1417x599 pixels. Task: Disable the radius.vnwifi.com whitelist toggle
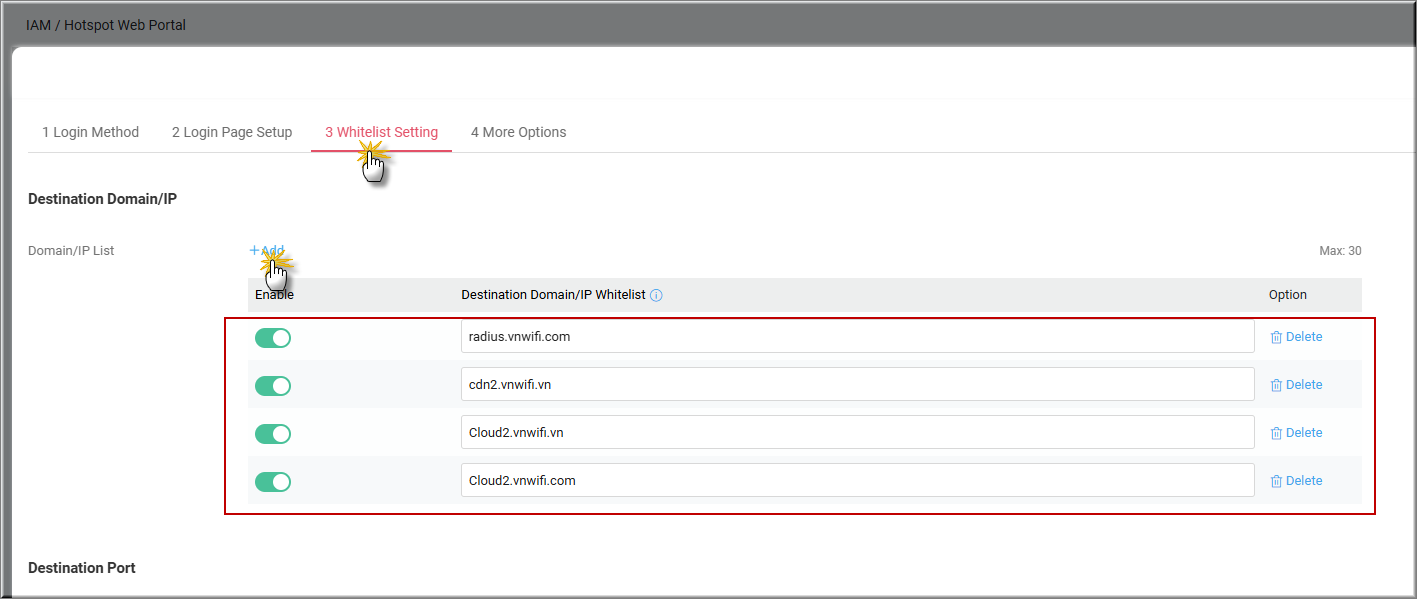click(273, 338)
